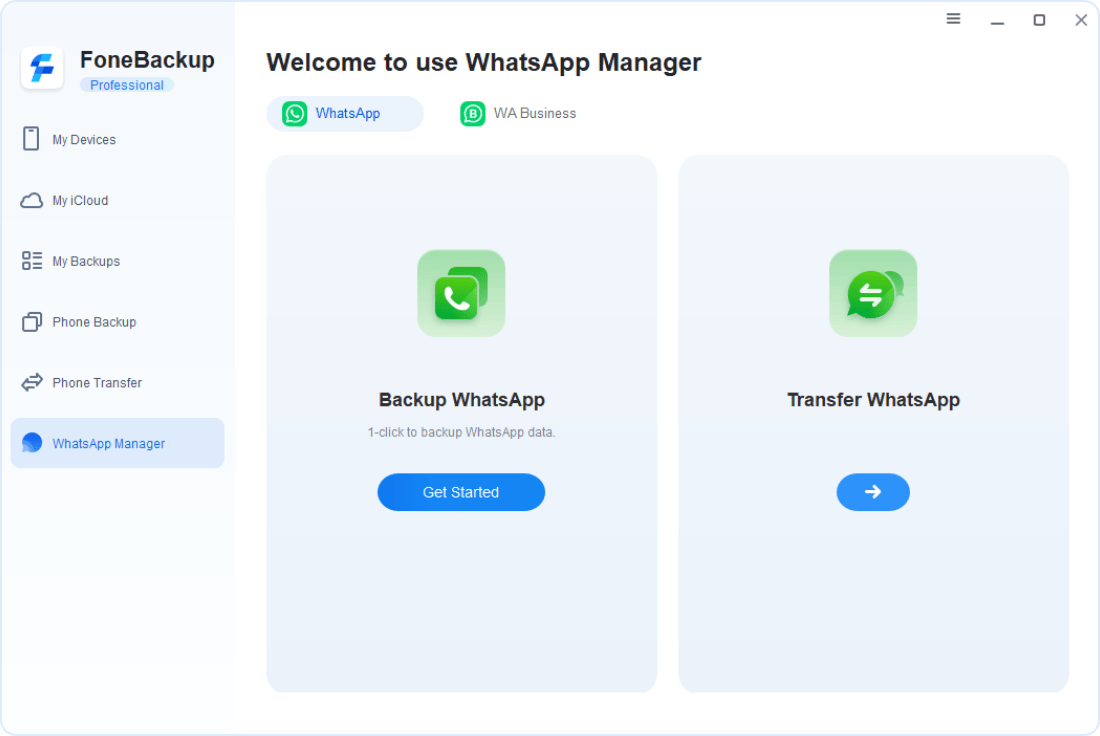Click the green WhatsApp tab icon
This screenshot has height=736, width=1100.
pyautogui.click(x=295, y=114)
